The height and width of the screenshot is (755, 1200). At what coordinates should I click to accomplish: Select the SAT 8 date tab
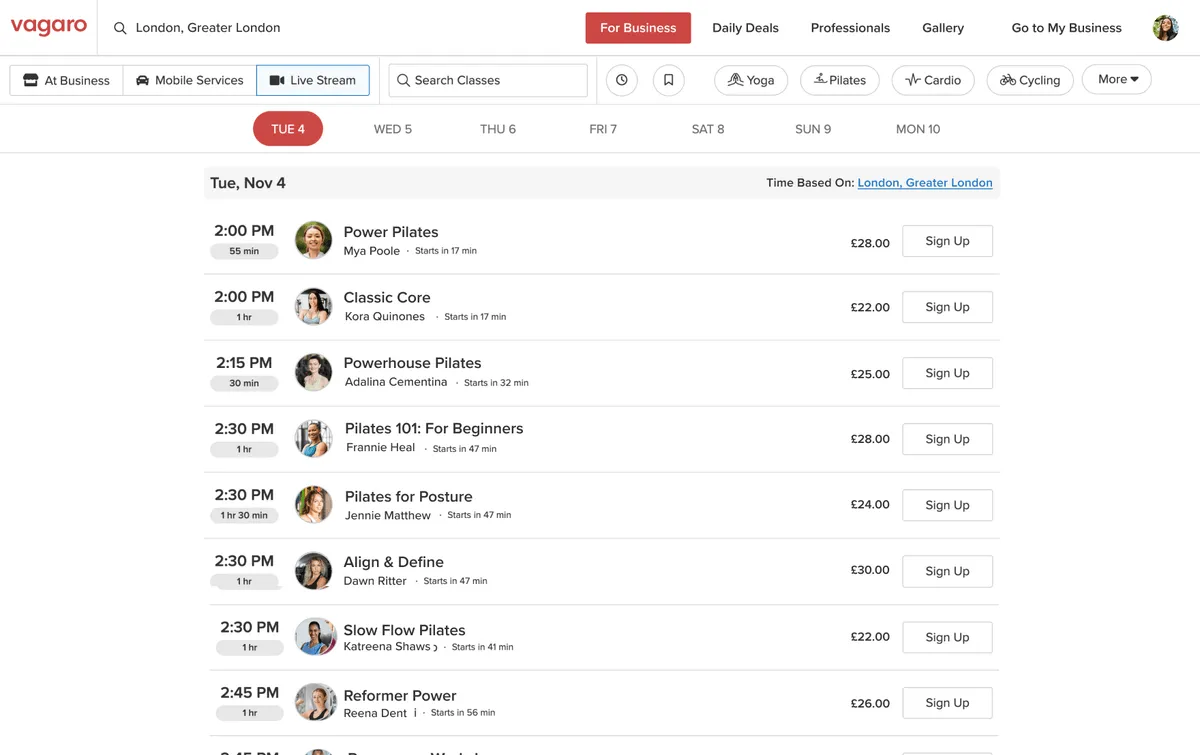[x=708, y=129]
